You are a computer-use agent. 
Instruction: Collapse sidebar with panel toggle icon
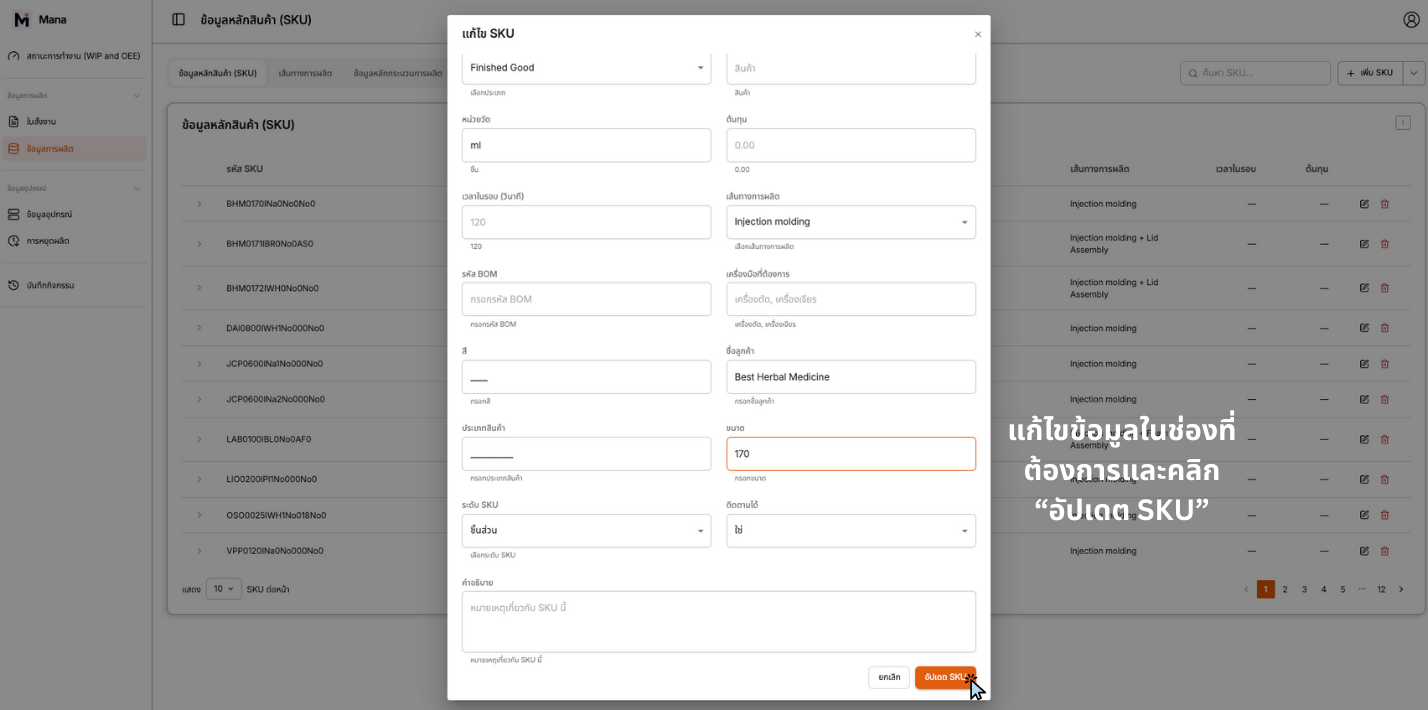(x=176, y=19)
